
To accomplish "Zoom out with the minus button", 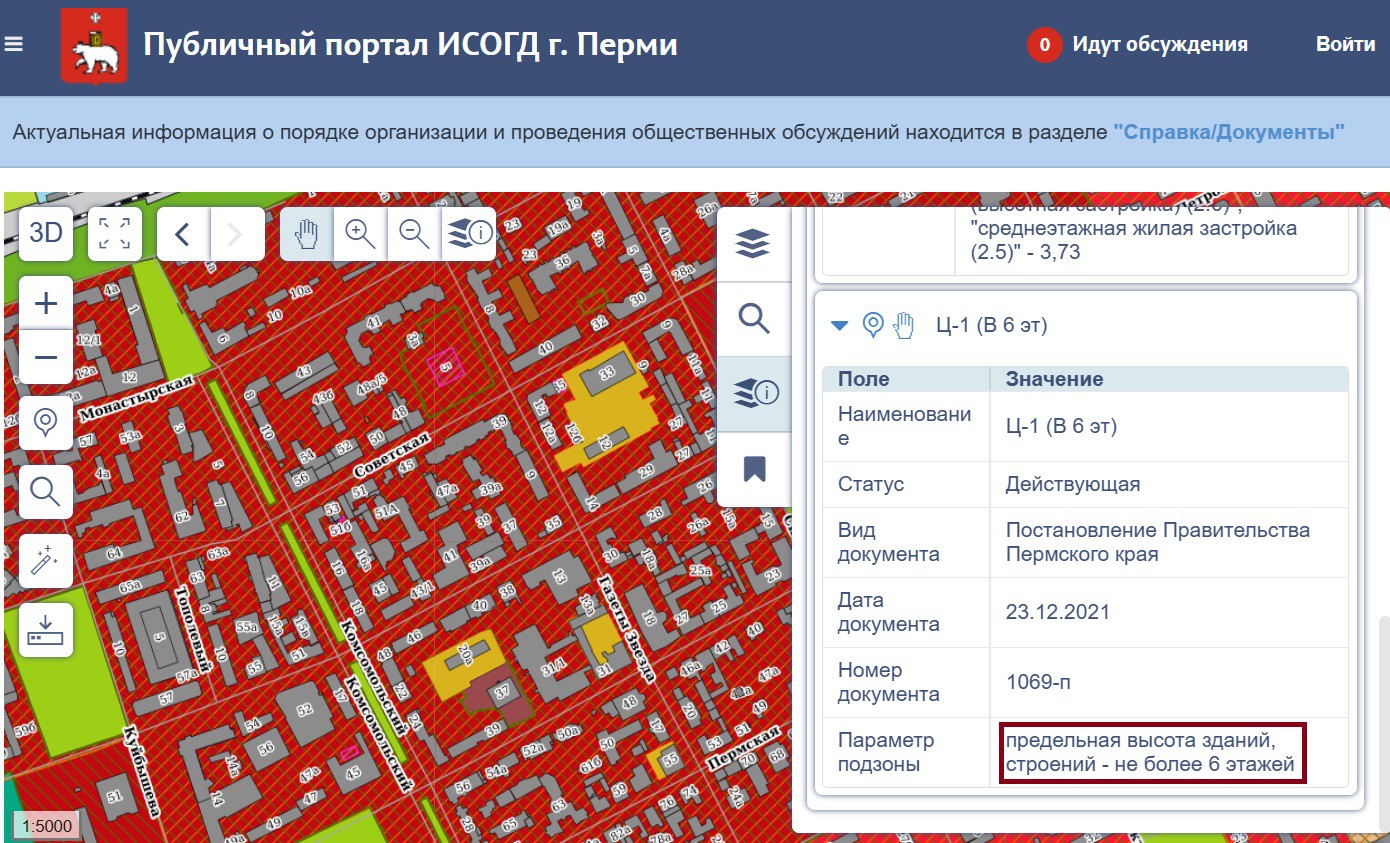I will pos(46,357).
